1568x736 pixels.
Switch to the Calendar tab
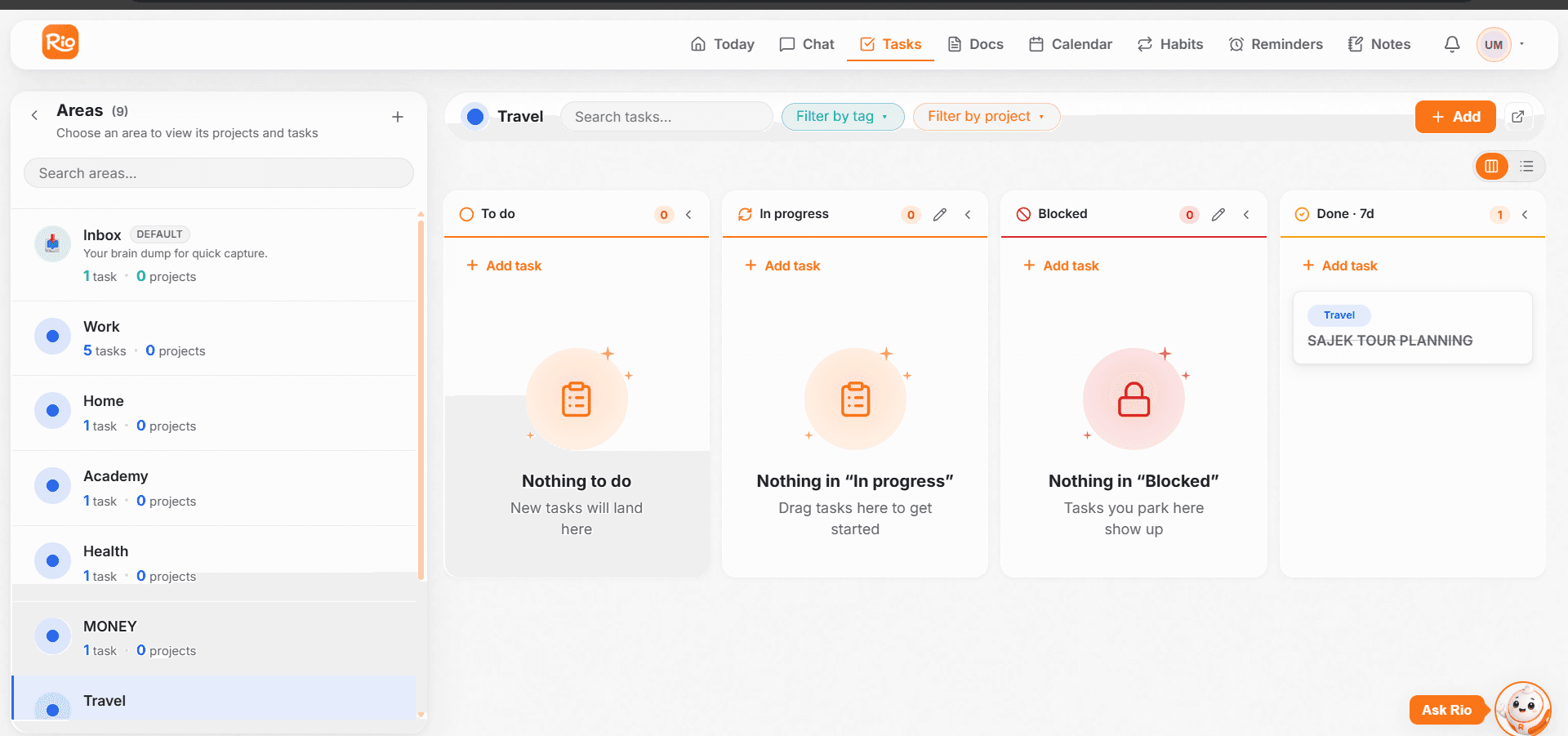pyautogui.click(x=1071, y=44)
